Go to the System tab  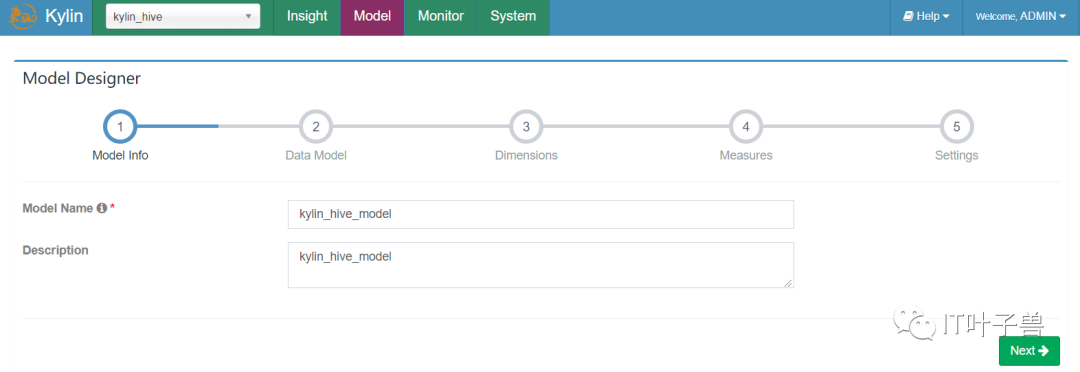pyautogui.click(x=513, y=17)
